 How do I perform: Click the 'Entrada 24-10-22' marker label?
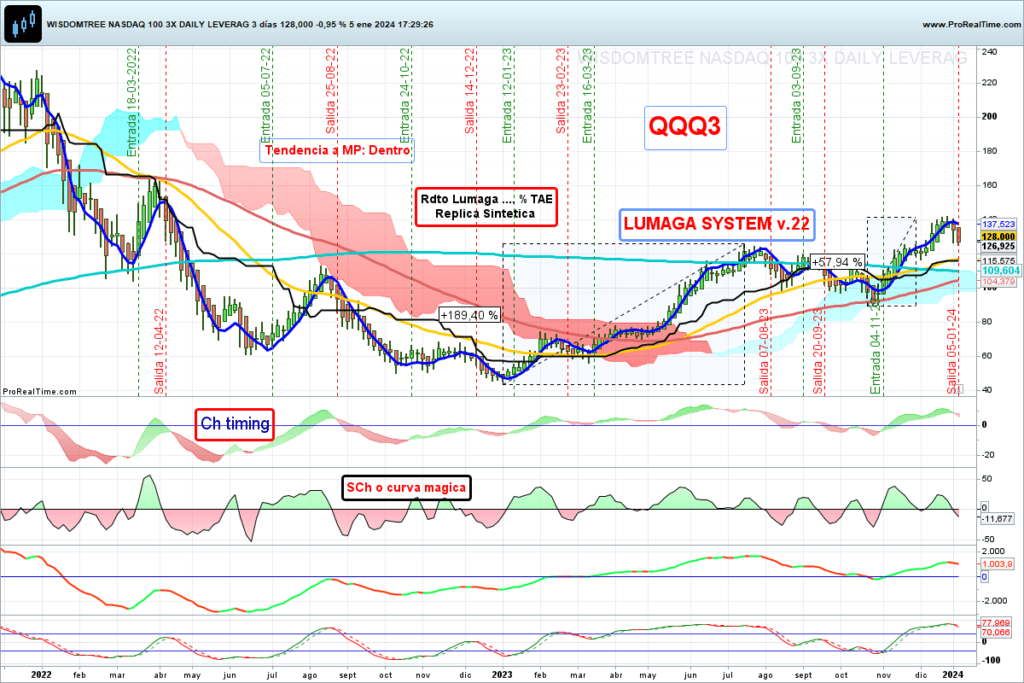(405, 95)
